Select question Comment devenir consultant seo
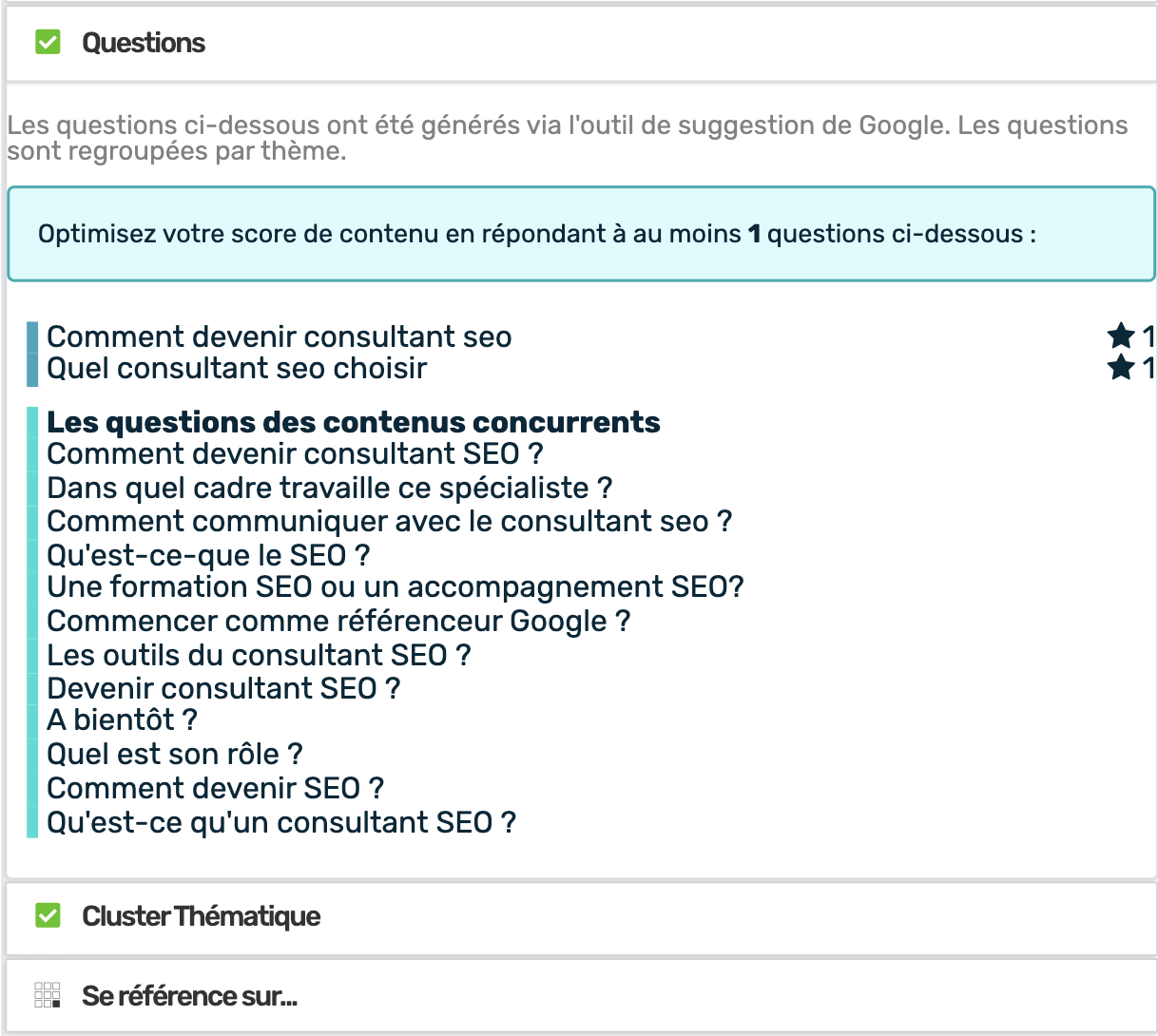 (x=280, y=336)
